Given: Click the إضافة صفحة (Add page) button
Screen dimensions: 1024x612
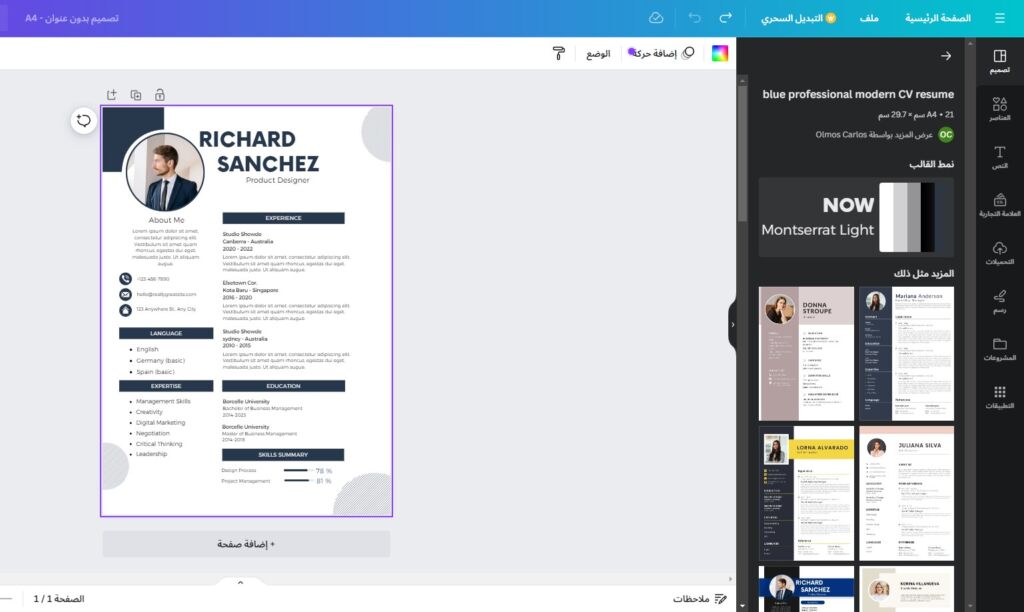Looking at the screenshot, I should [246, 544].
